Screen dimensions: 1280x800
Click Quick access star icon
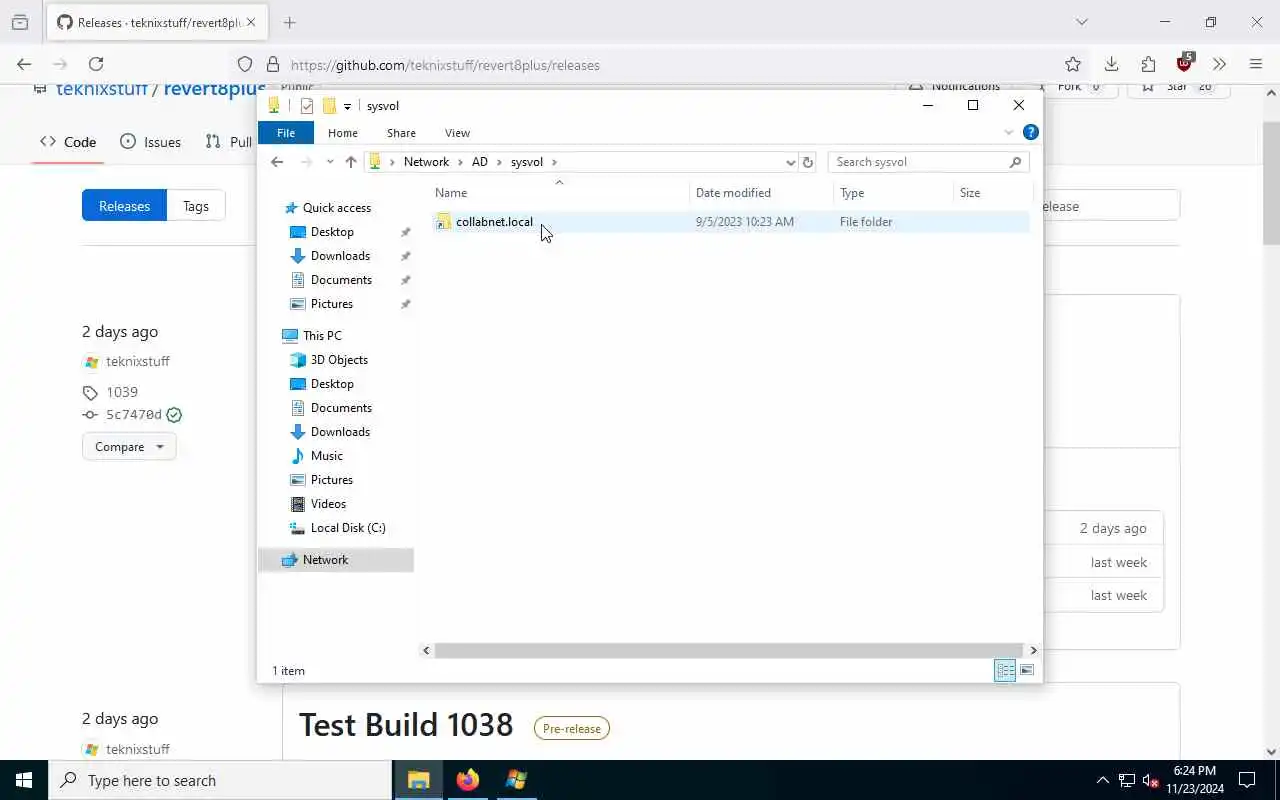coord(291,208)
